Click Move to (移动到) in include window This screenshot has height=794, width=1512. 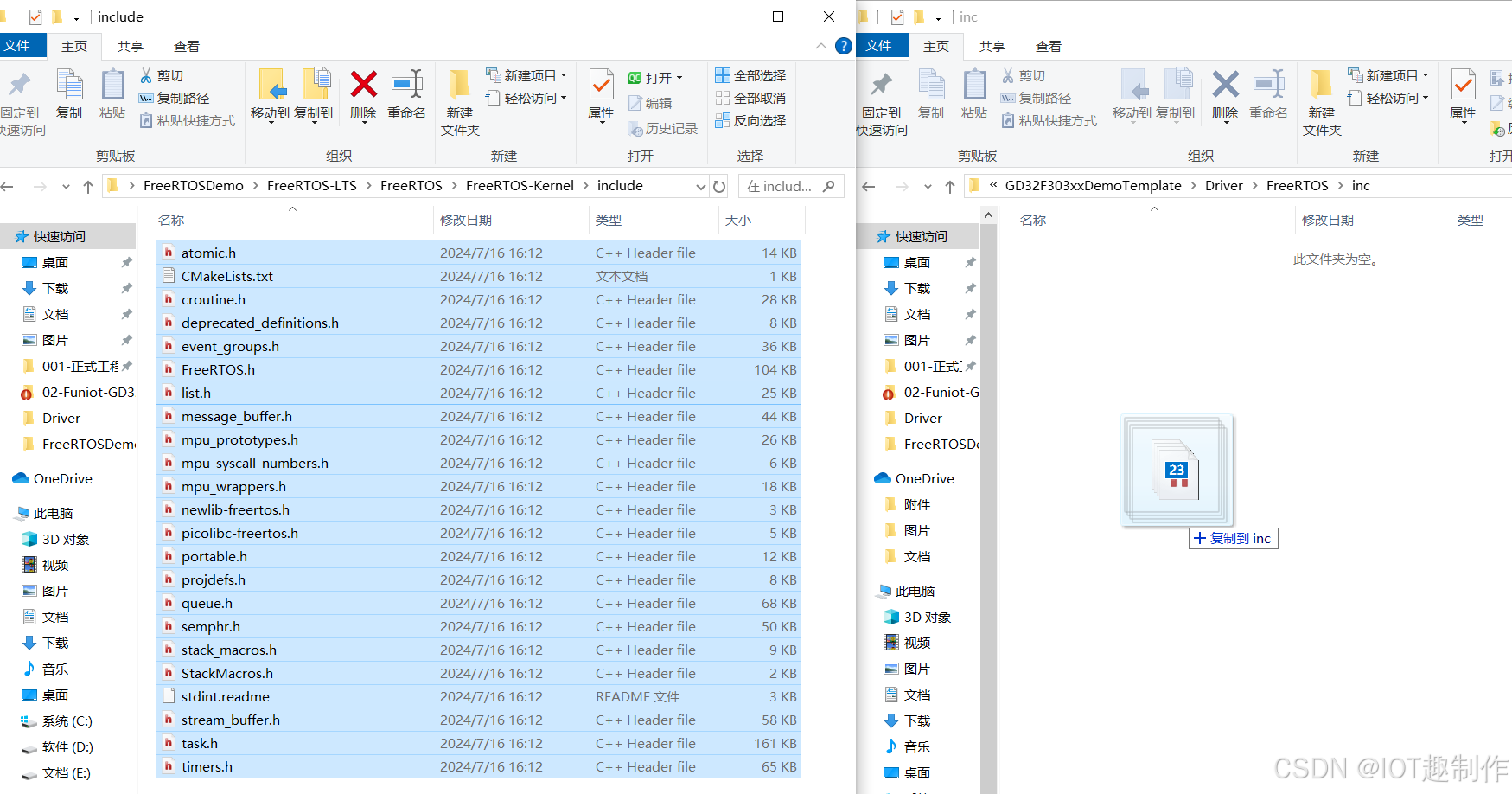[x=270, y=95]
